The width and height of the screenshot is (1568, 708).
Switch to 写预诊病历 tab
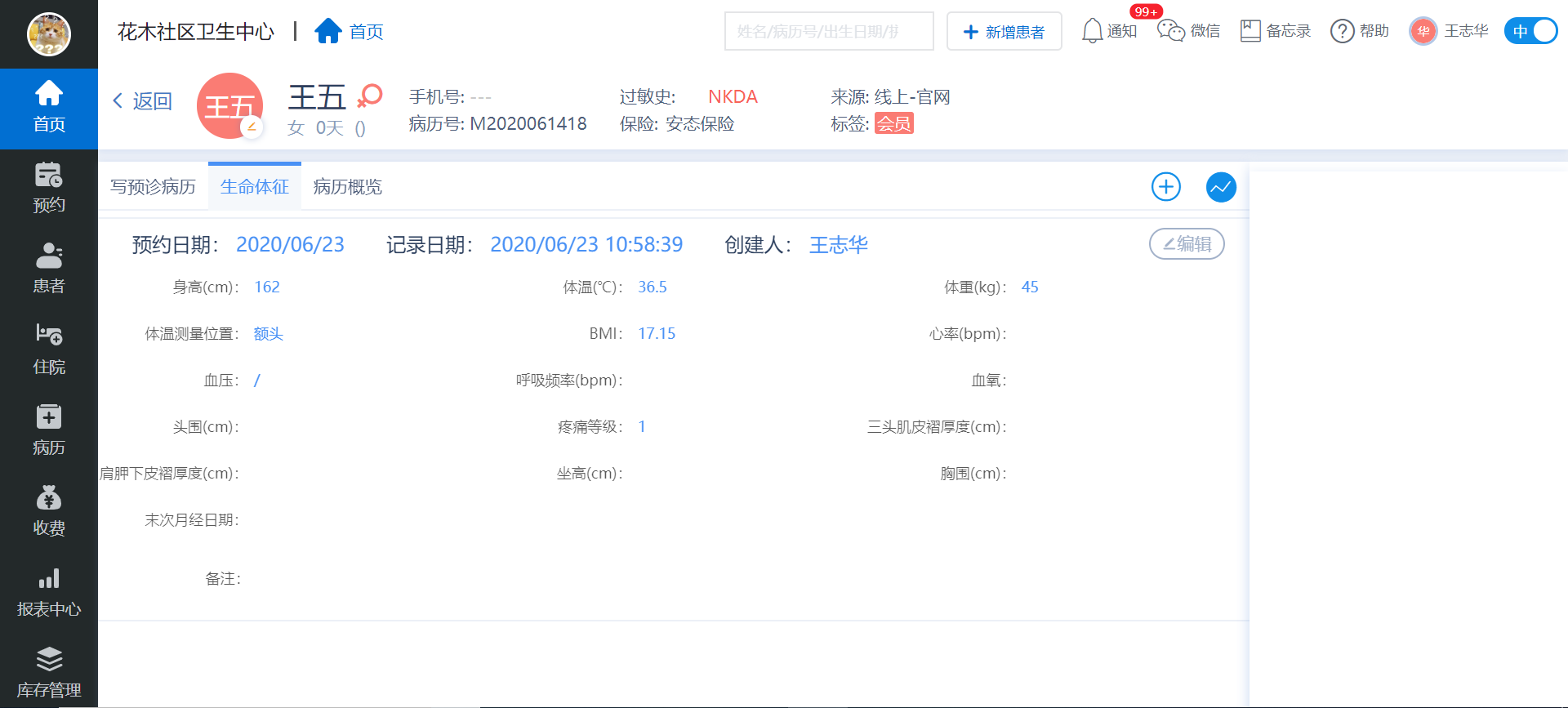click(x=154, y=187)
